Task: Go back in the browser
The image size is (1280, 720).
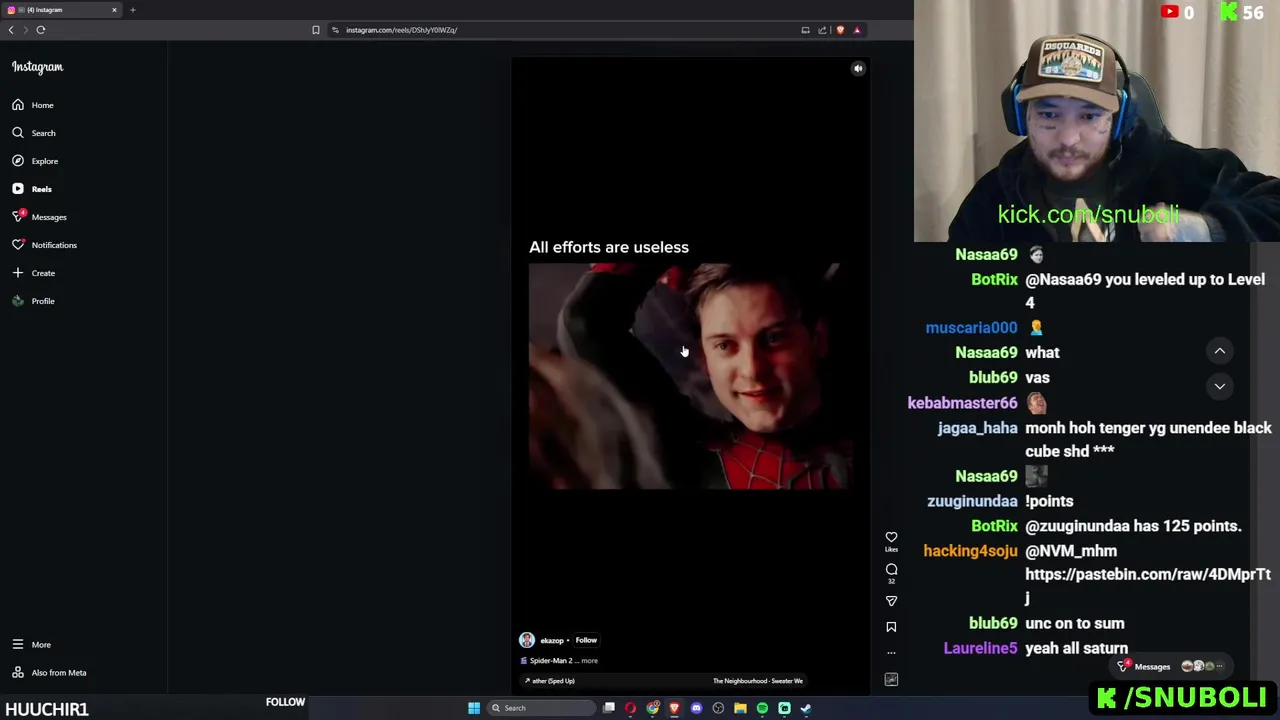Action: [x=11, y=30]
